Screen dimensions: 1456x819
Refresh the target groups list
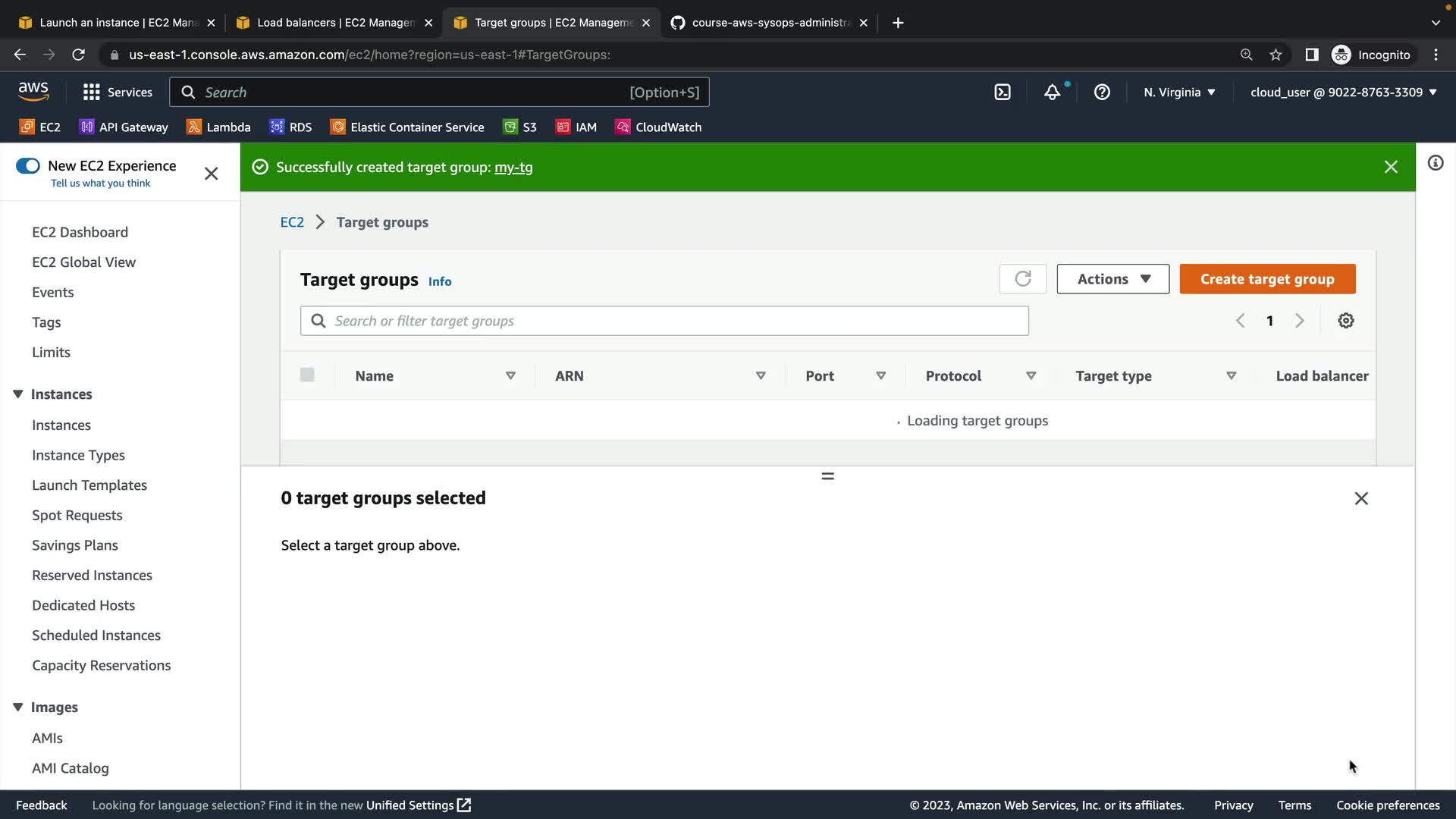pos(1022,279)
